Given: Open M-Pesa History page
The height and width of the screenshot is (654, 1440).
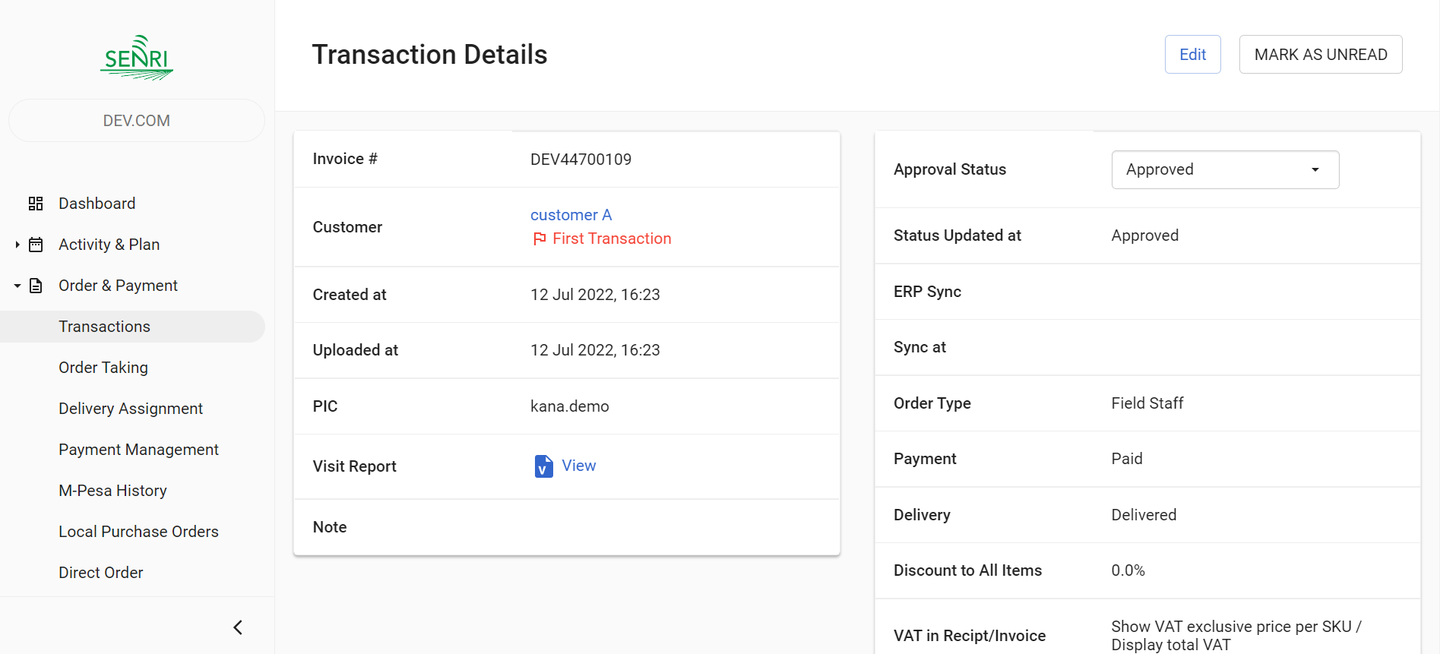Looking at the screenshot, I should pyautogui.click(x=112, y=491).
